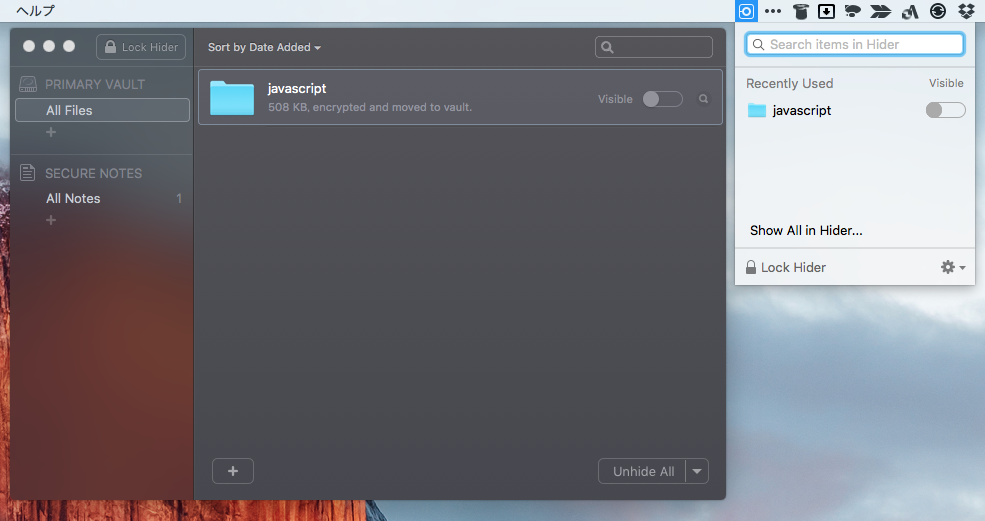Click Lock Hider in the popup
The image size is (985, 521).
pos(785,267)
